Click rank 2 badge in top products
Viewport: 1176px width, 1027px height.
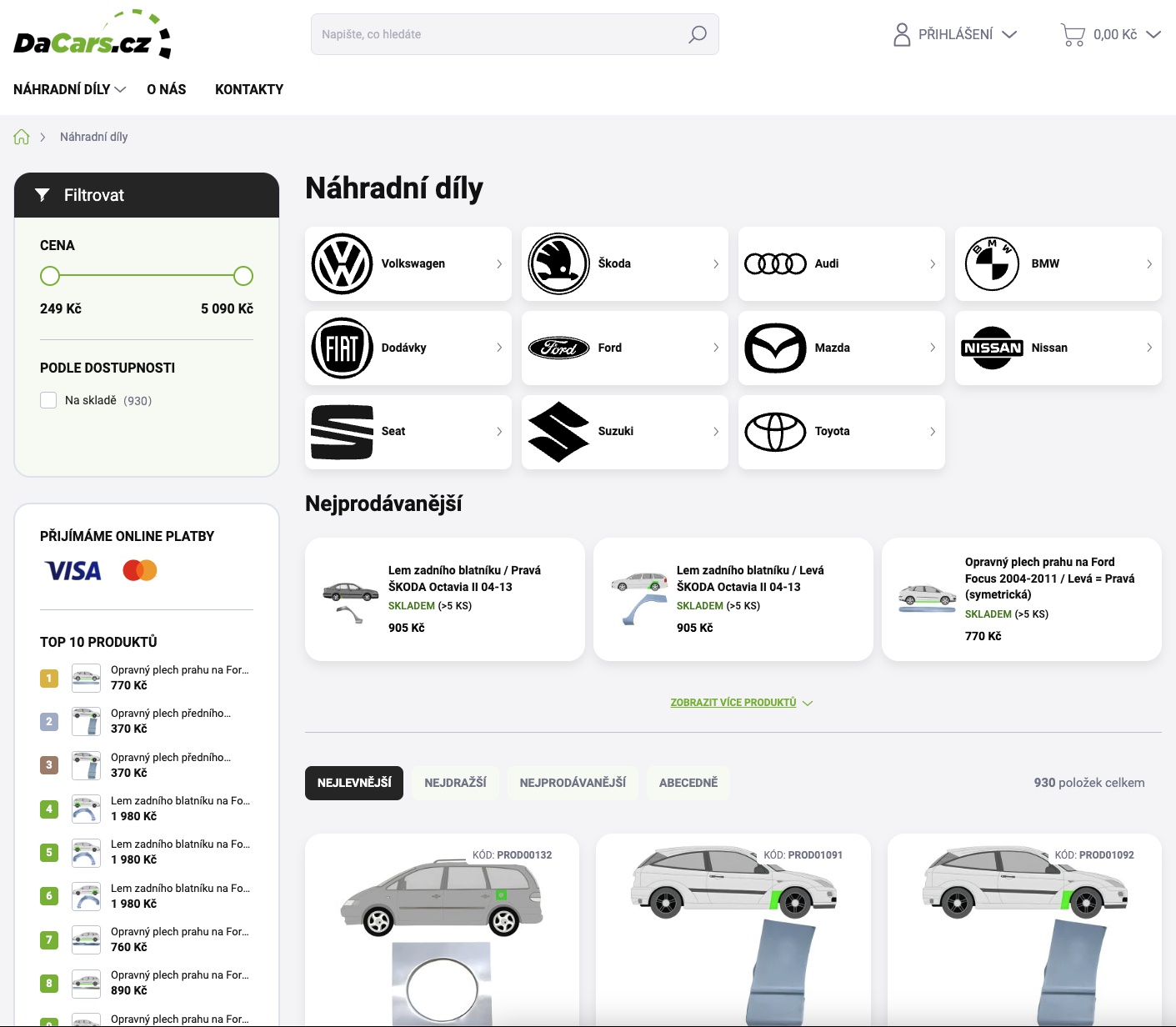pos(49,721)
